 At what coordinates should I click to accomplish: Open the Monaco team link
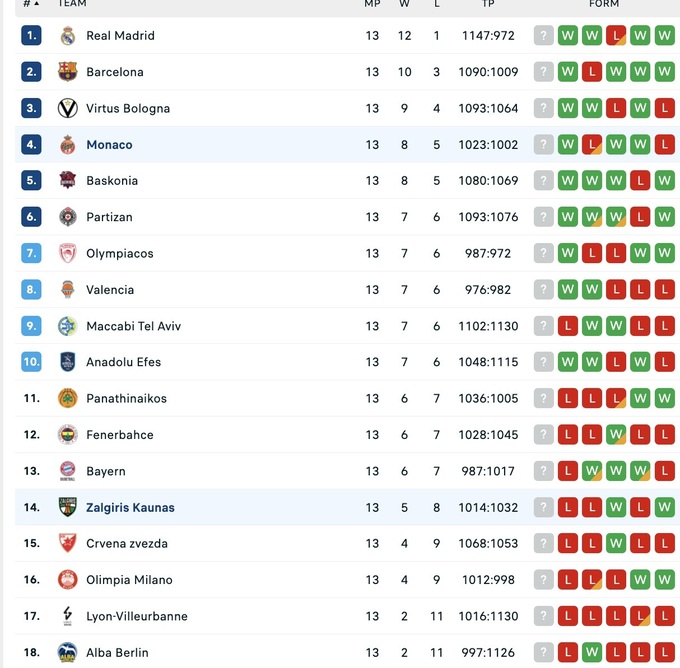[x=109, y=145]
